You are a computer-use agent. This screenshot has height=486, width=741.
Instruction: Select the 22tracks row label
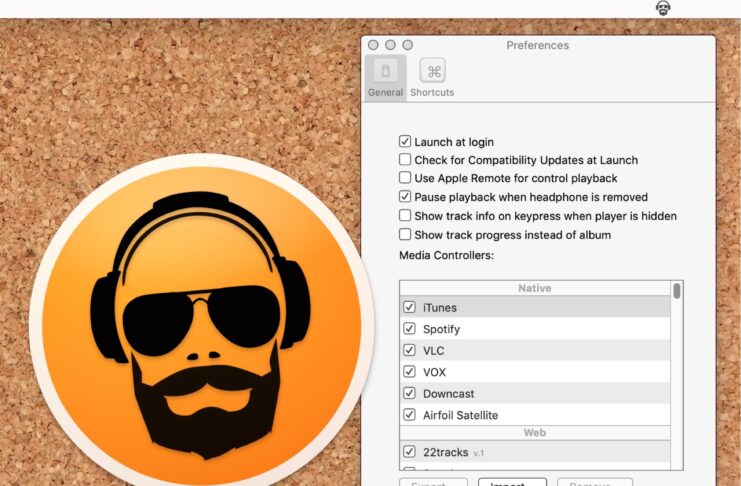446,452
